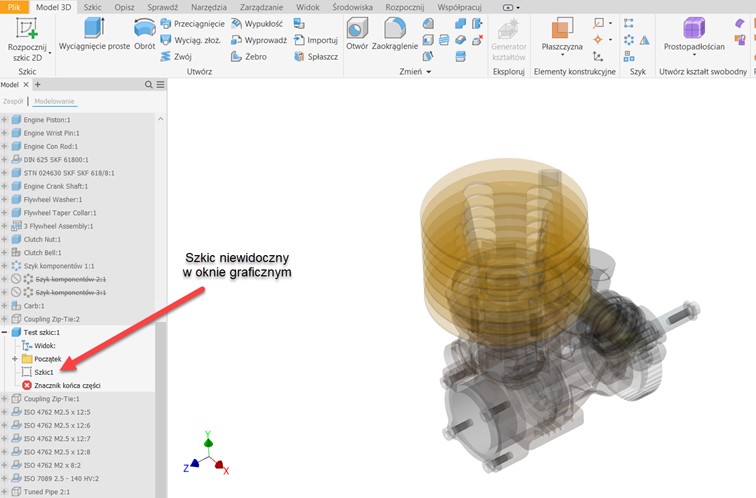Switch to the Zespół browser view

13,101
